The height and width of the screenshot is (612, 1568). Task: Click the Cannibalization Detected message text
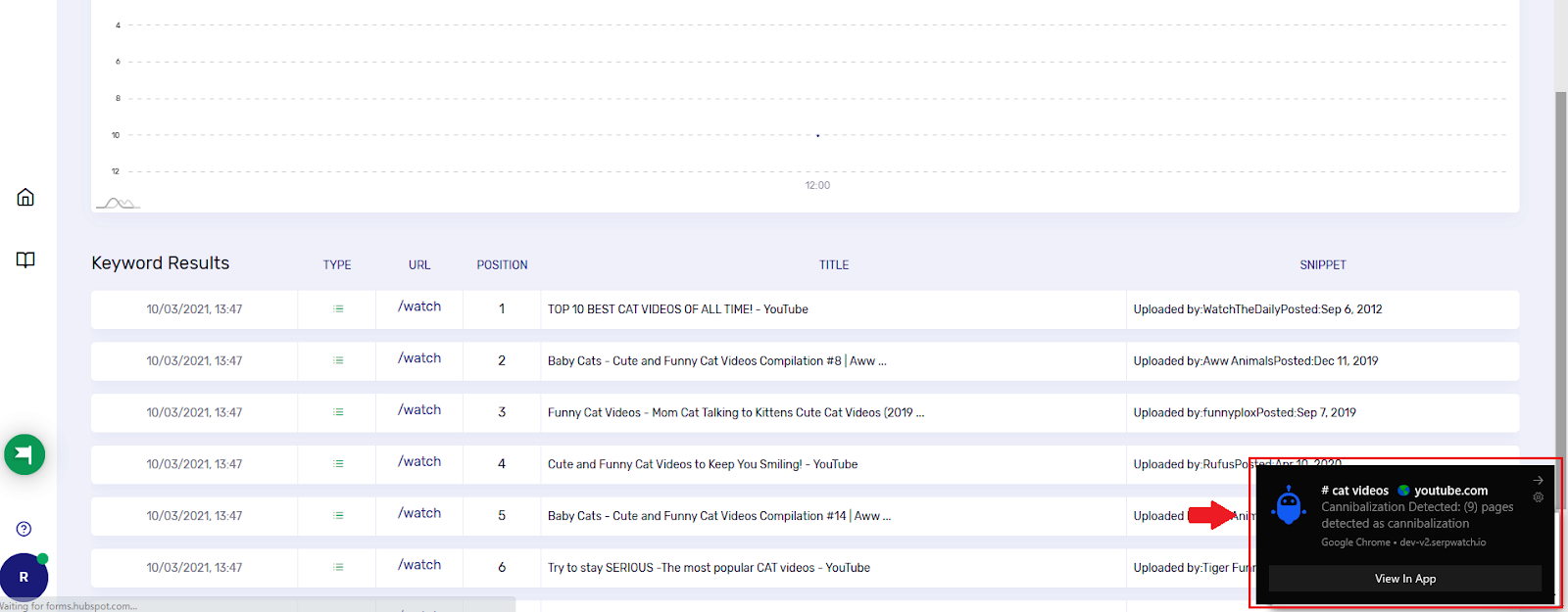[1417, 515]
